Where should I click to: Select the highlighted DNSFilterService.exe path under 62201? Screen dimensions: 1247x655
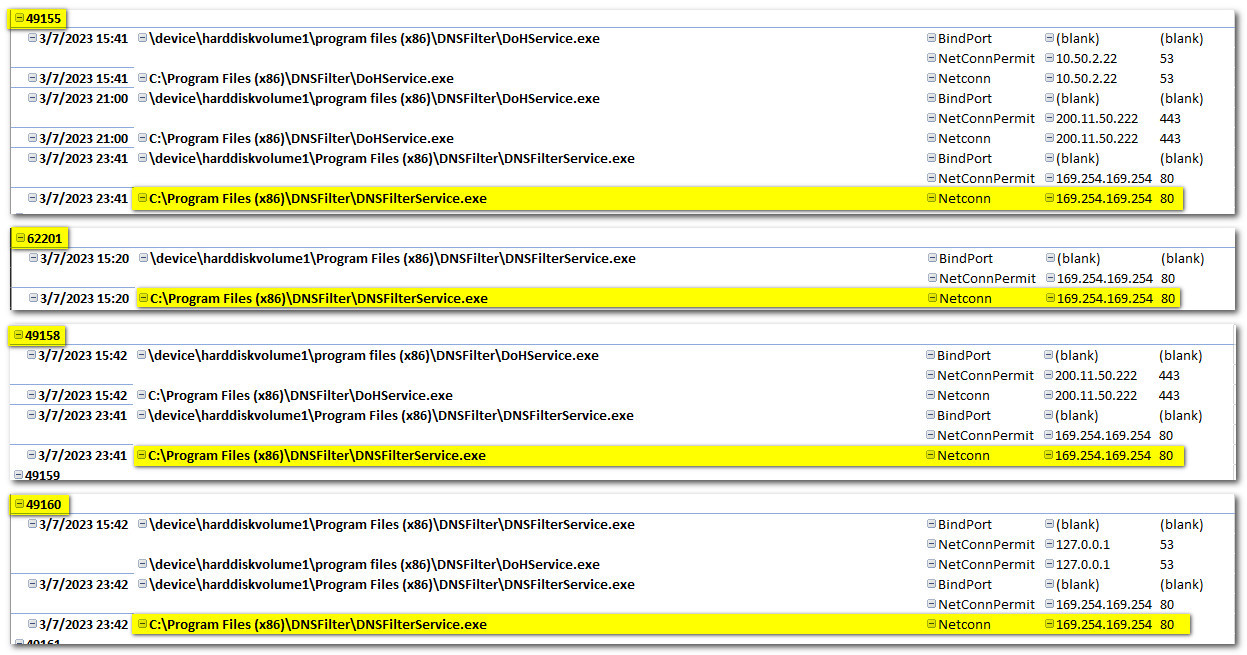click(x=318, y=298)
